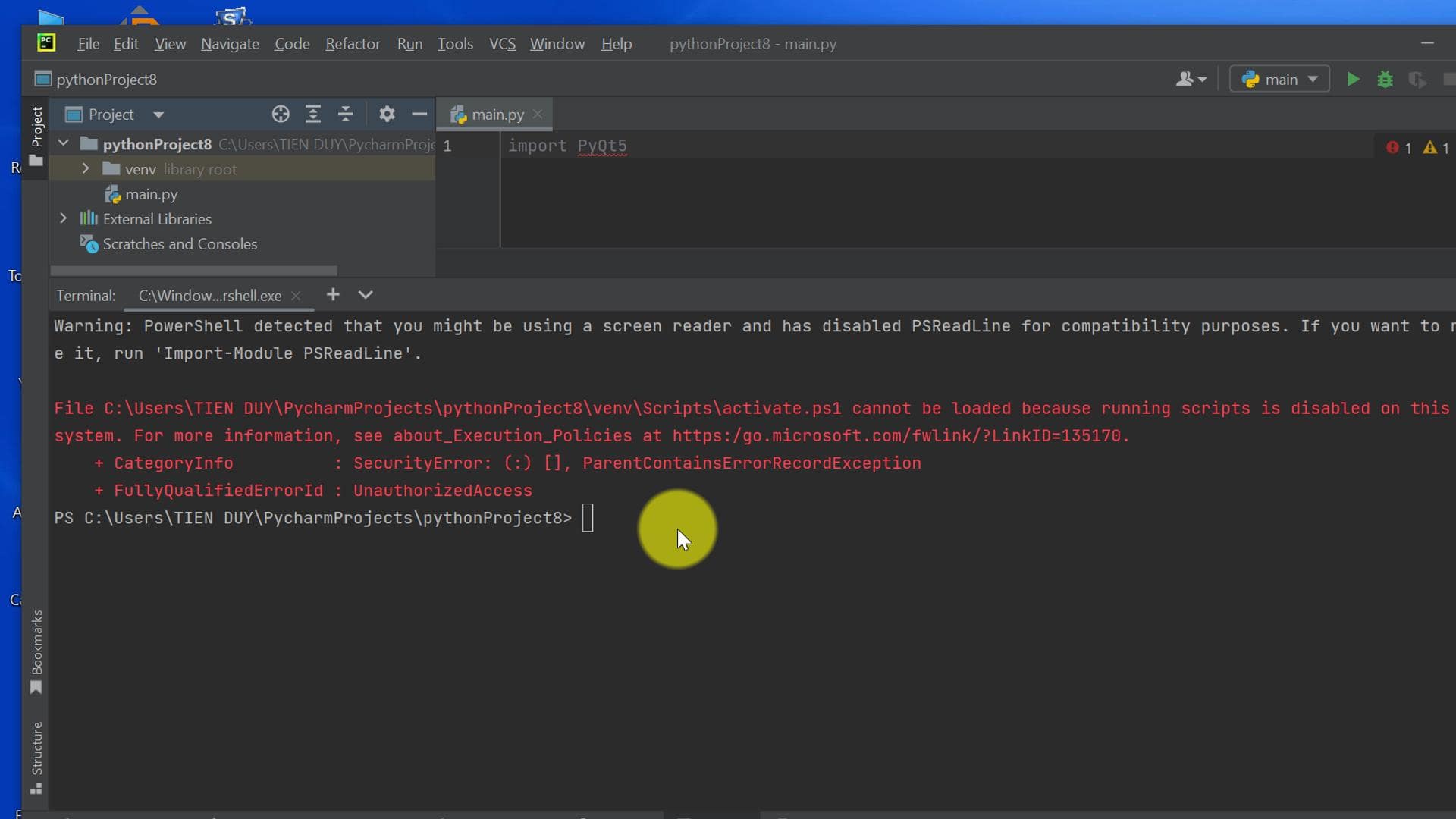Collapse all items in Project panel
The image size is (1456, 819).
346,115
